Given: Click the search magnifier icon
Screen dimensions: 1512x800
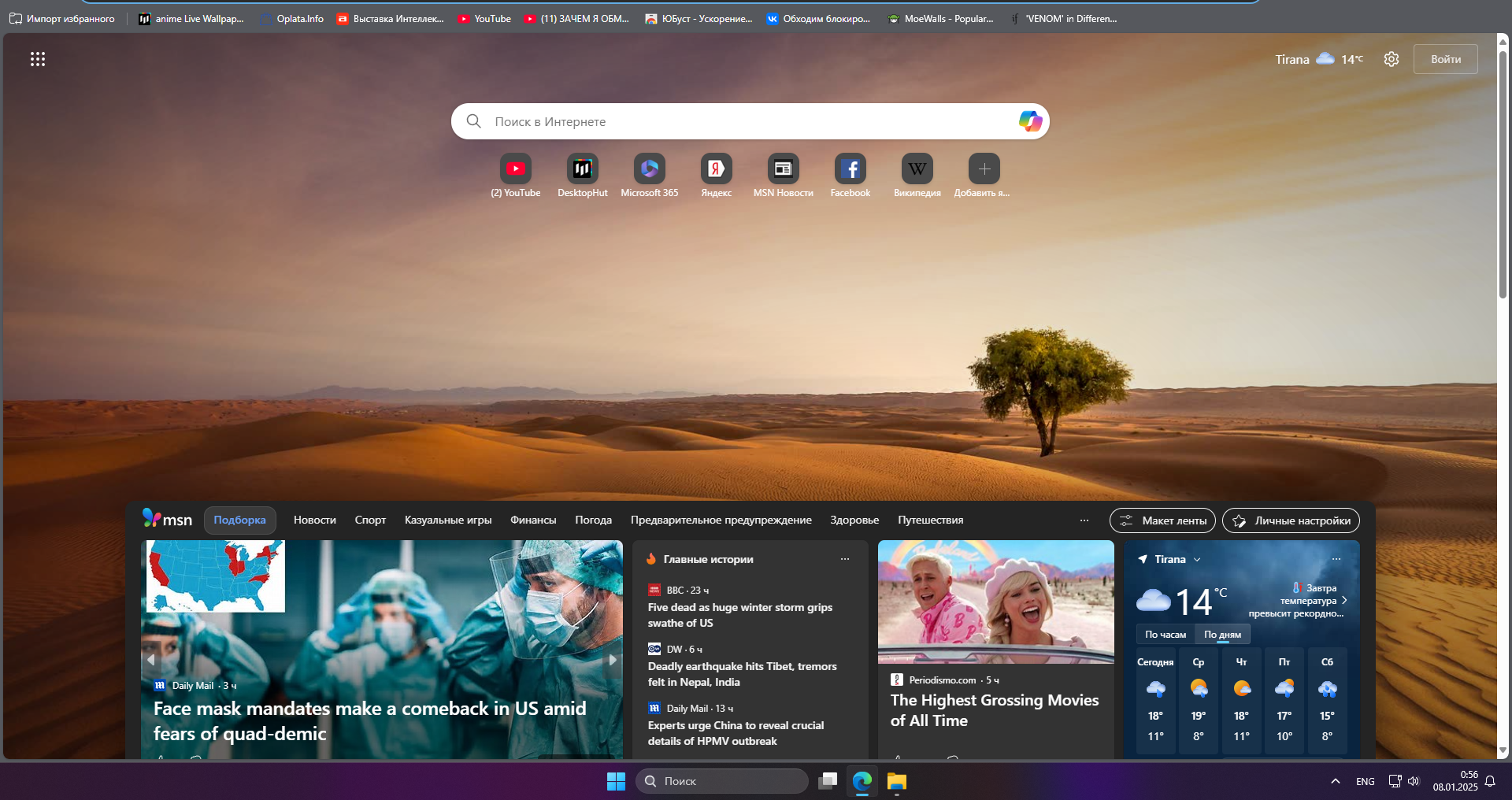Looking at the screenshot, I should [473, 121].
